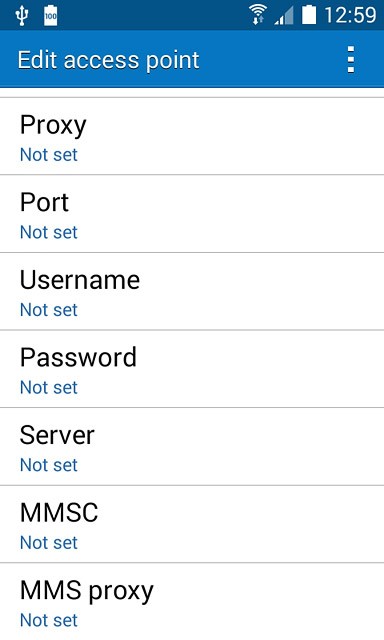Tap 'Not set' under Proxy
Image resolution: width=384 pixels, height=640 pixels.
coord(49,155)
